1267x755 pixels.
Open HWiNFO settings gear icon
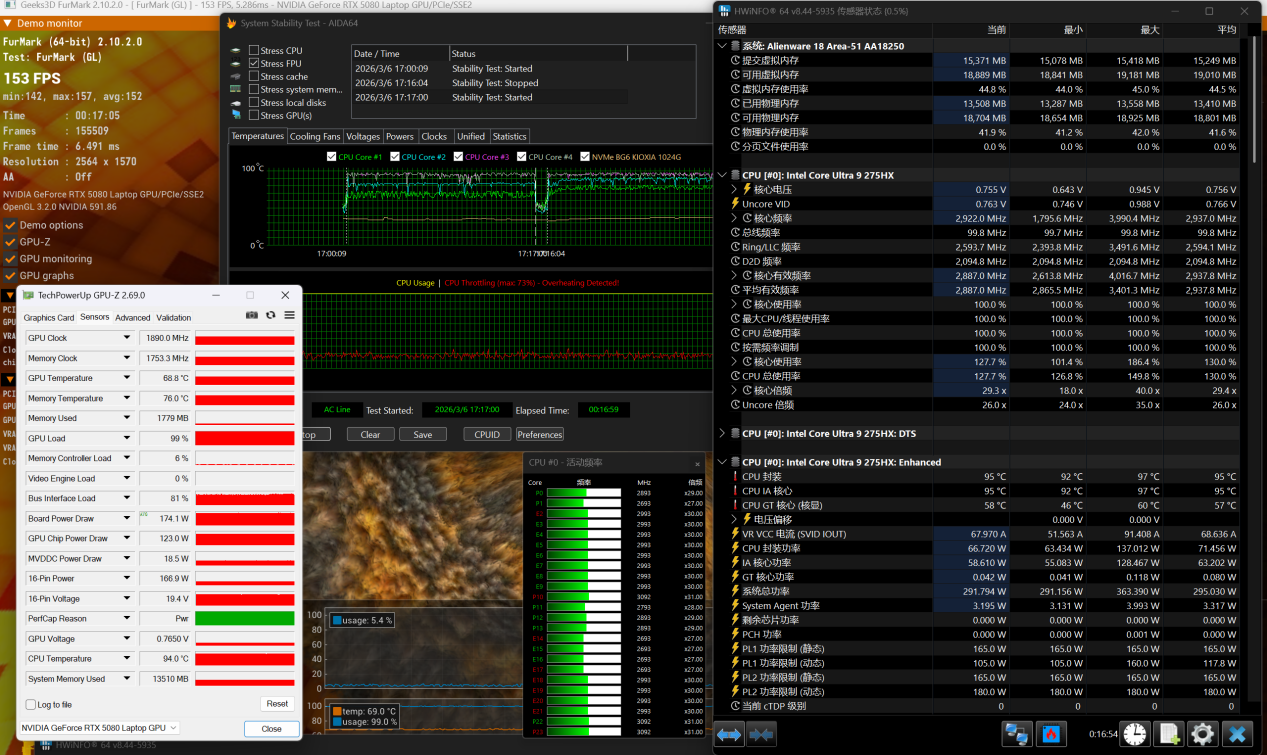pos(1201,735)
